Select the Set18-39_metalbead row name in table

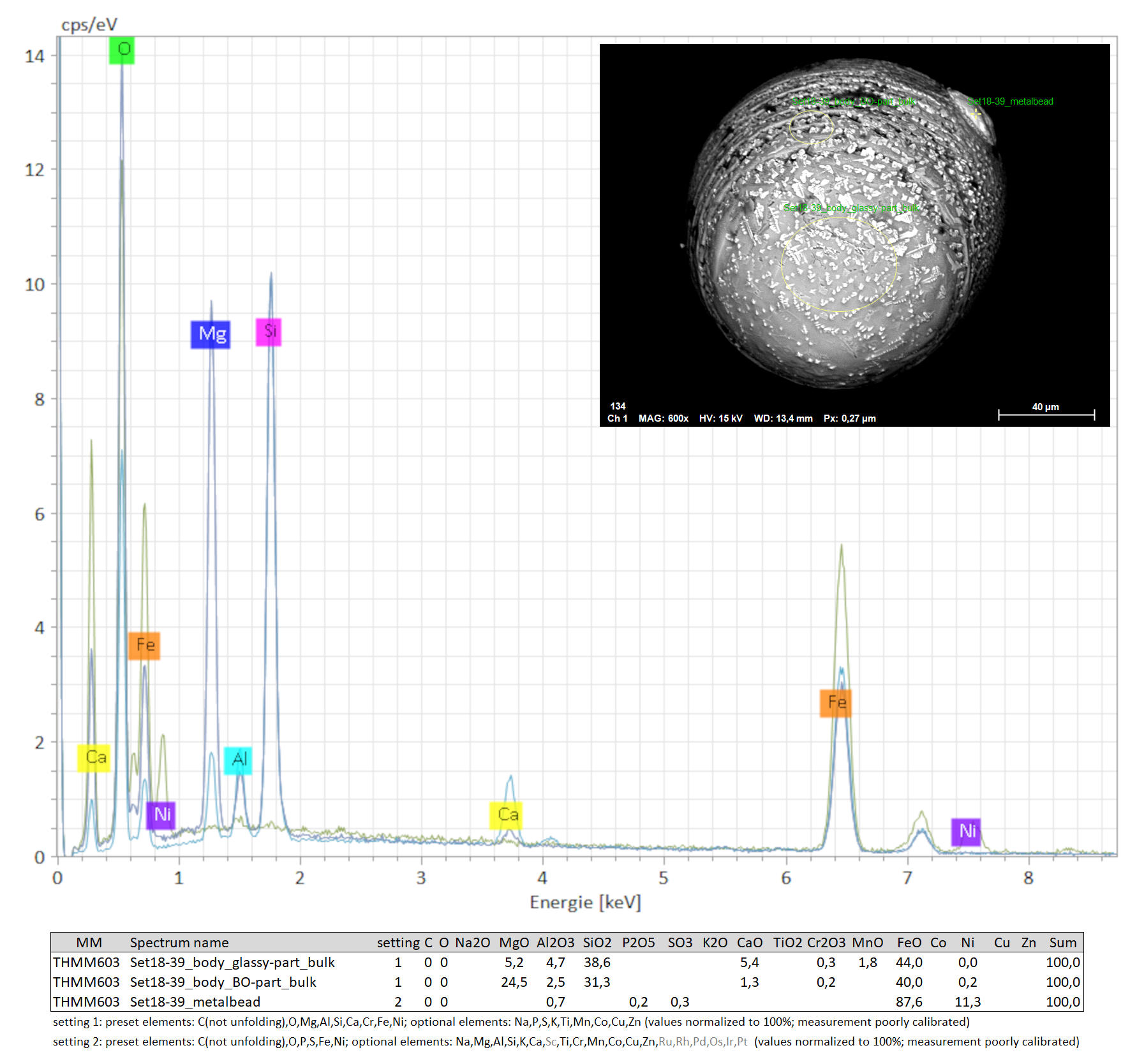(x=195, y=1002)
